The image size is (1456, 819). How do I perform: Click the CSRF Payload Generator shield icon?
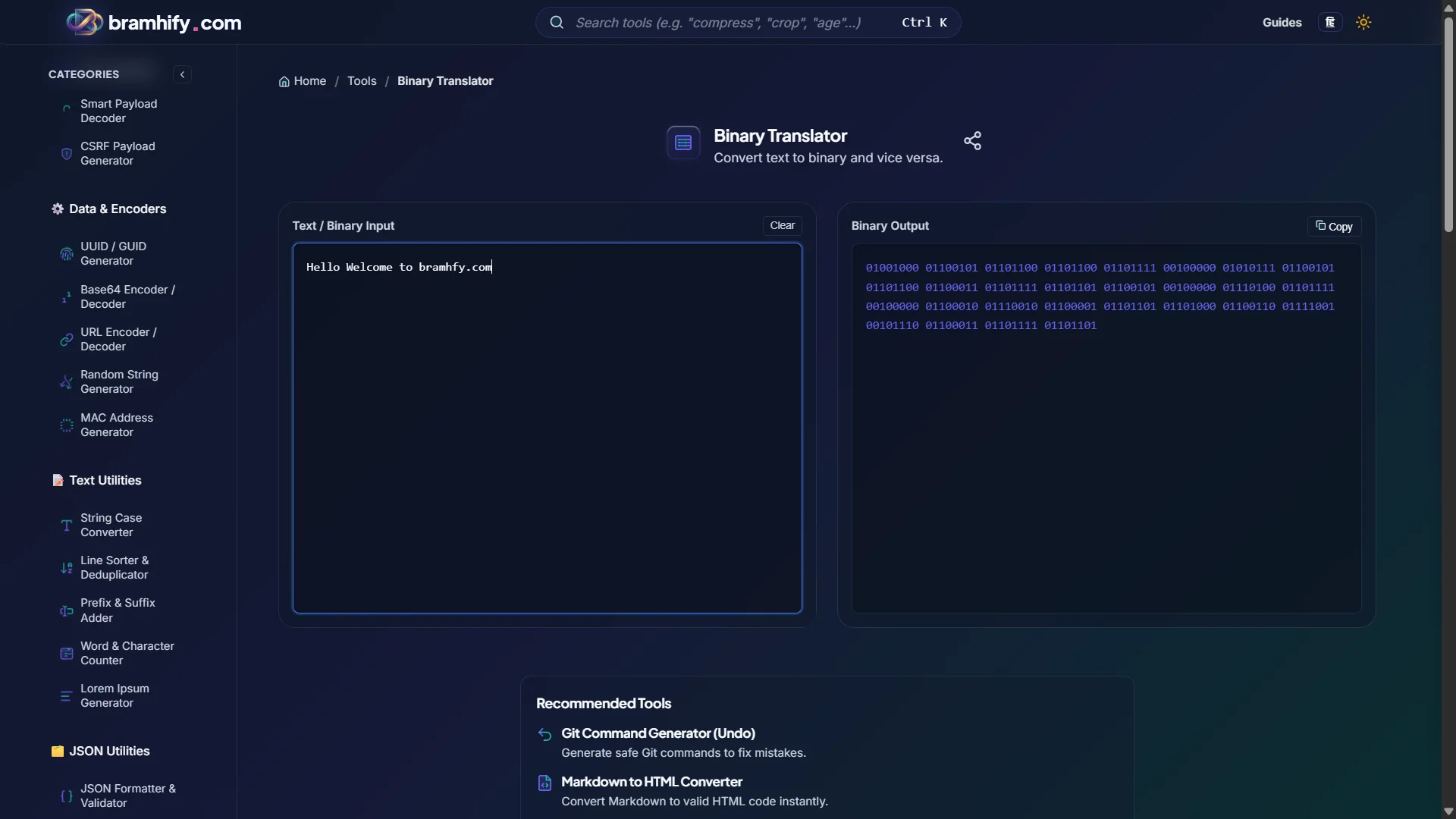click(67, 154)
